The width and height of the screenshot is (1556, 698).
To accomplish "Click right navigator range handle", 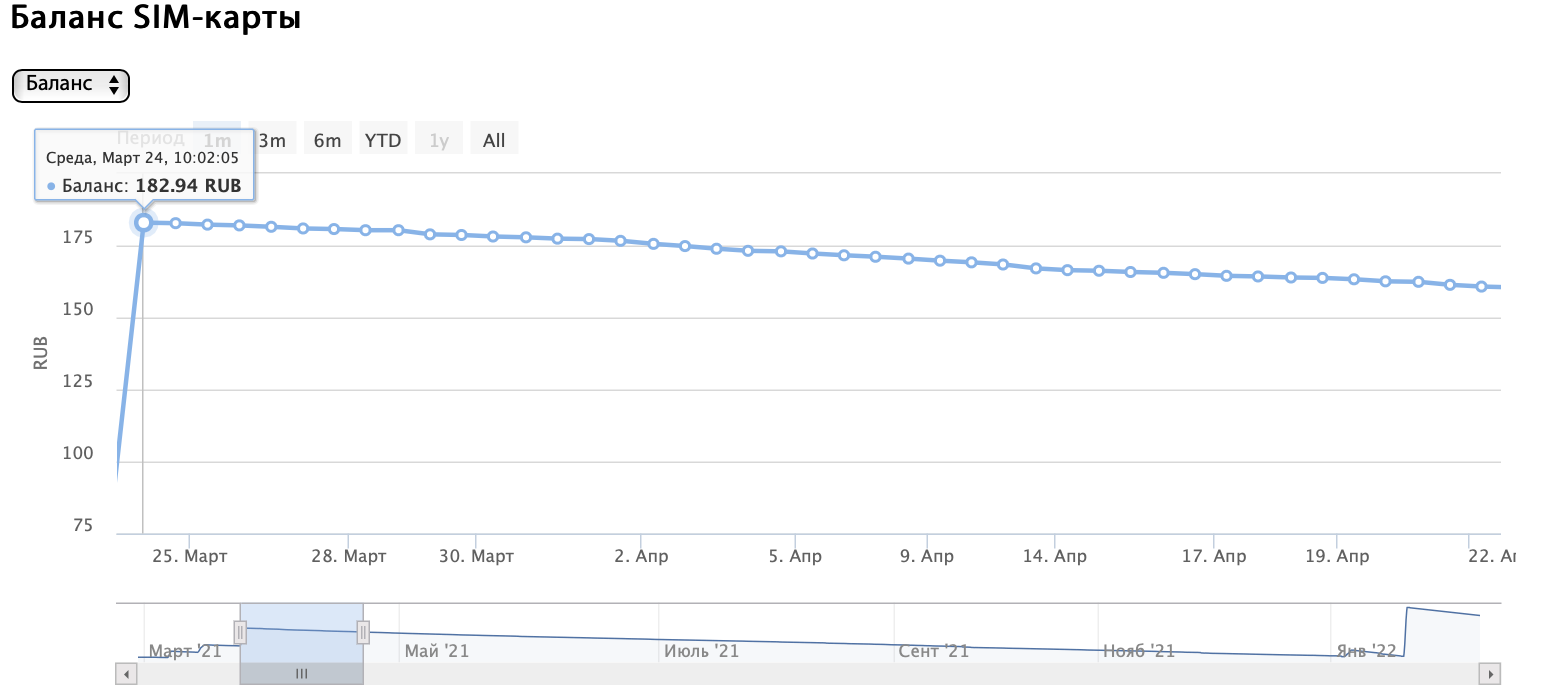I will coord(363,632).
